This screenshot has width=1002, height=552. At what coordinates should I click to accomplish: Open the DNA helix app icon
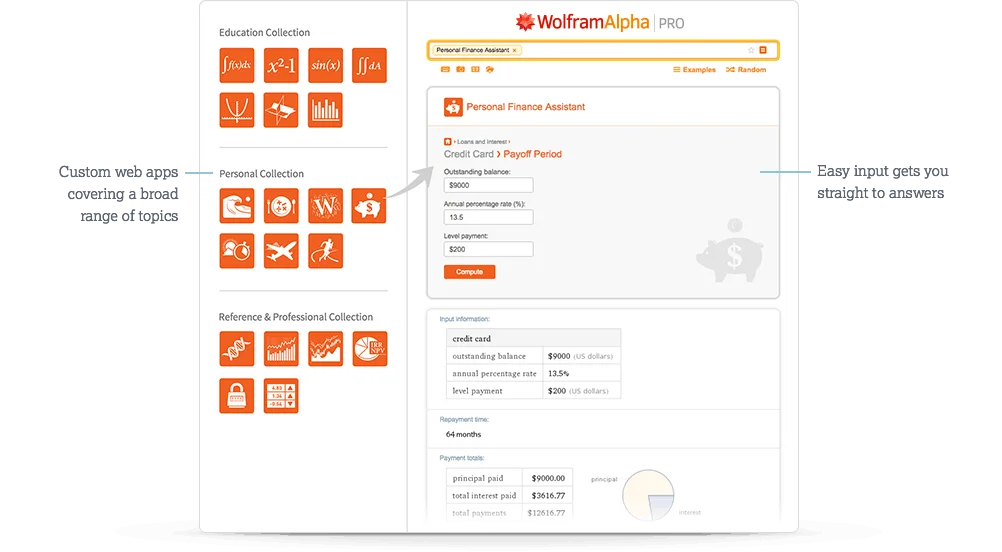point(236,349)
